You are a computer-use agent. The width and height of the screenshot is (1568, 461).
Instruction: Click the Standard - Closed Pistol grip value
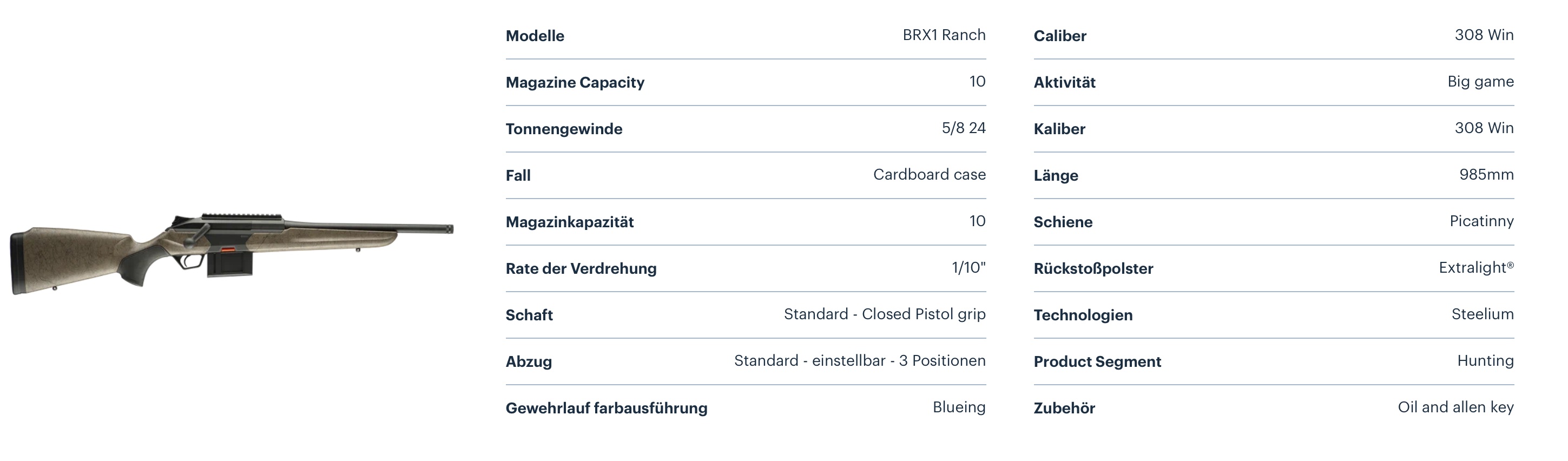pos(885,314)
